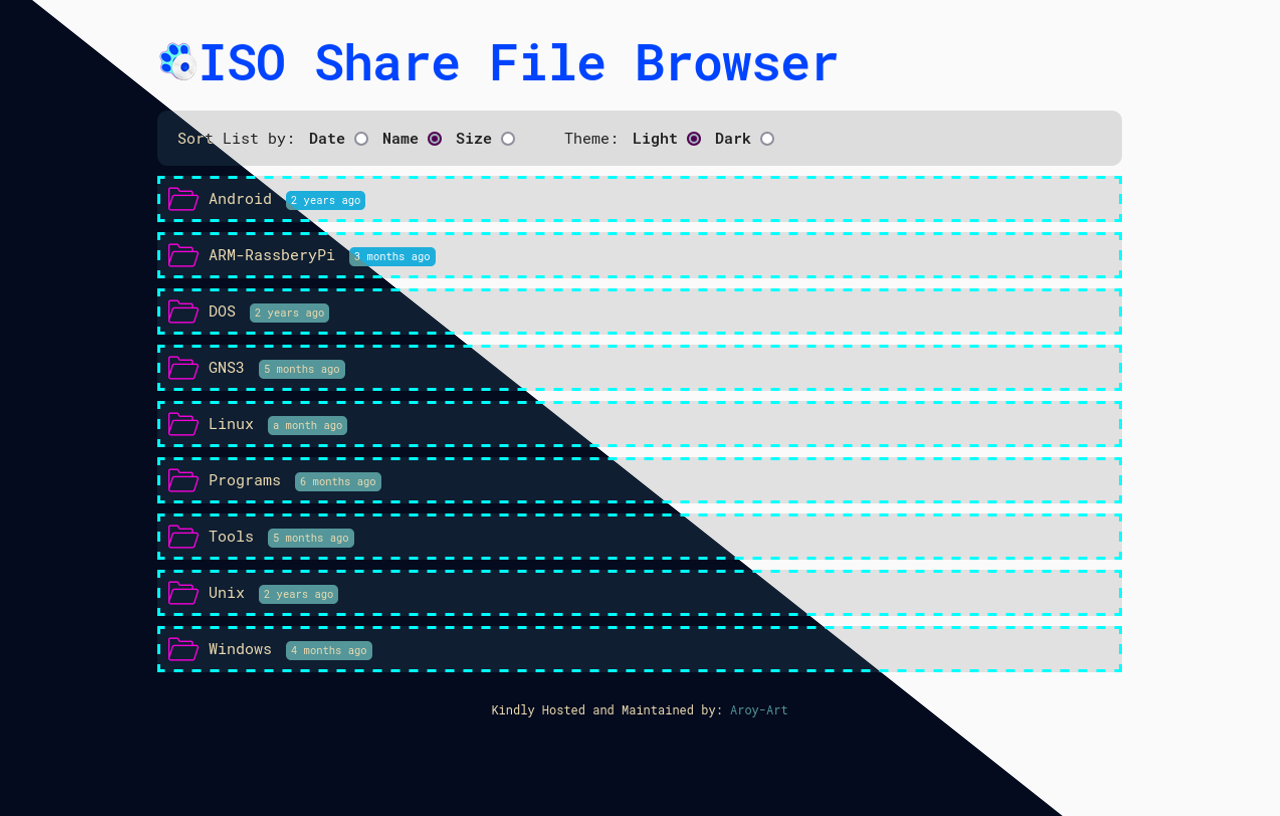This screenshot has height=816, width=1280.
Task: Click the Programs folder icon
Action: pyautogui.click(x=183, y=480)
